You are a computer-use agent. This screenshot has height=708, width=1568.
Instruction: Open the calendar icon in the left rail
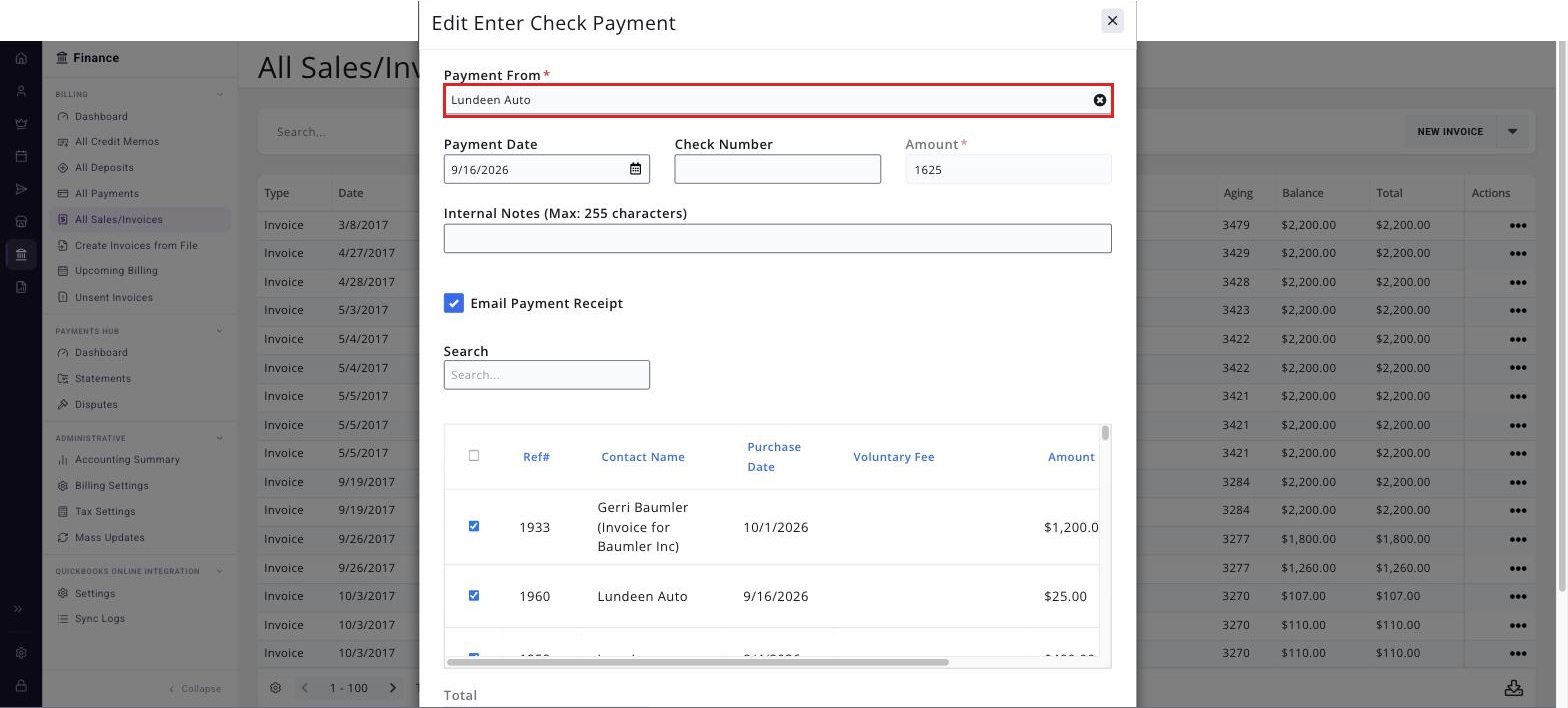pos(21,156)
